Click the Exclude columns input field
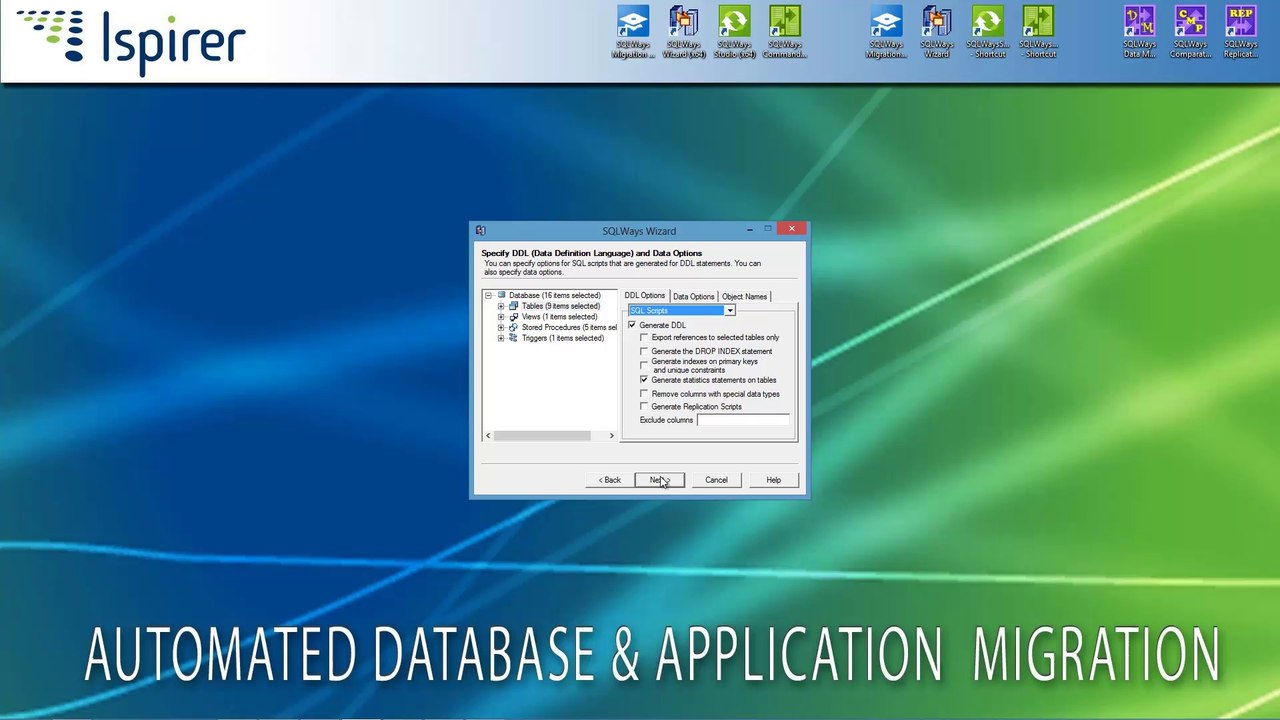1280x720 pixels. pyautogui.click(x=744, y=420)
